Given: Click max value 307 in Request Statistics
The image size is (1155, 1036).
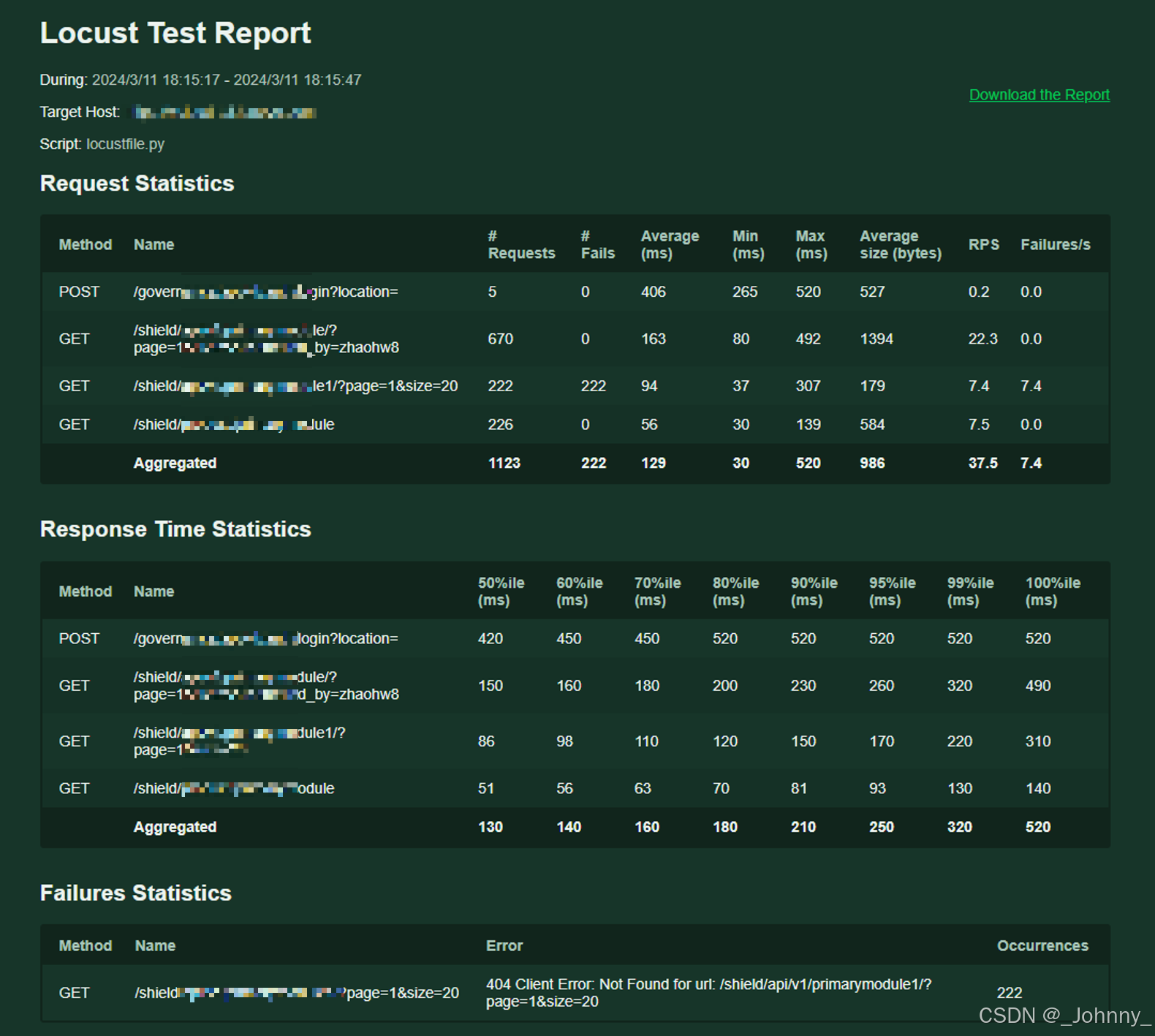Looking at the screenshot, I should tap(808, 386).
